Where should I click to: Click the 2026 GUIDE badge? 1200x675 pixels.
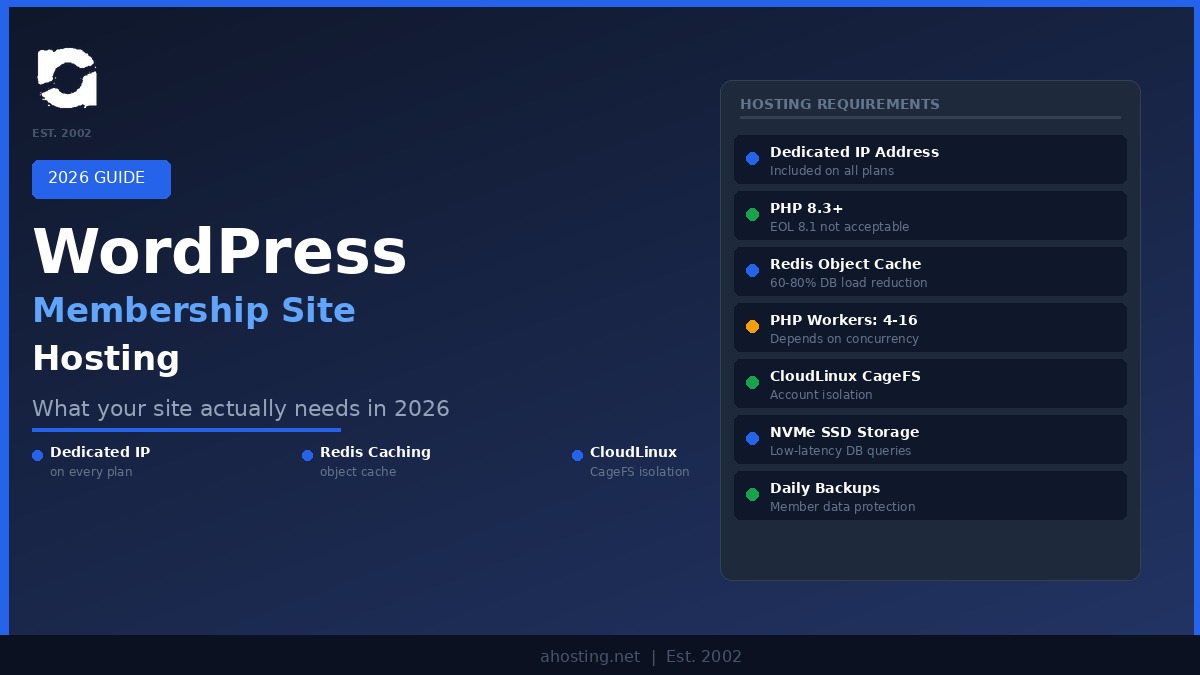[101, 179]
